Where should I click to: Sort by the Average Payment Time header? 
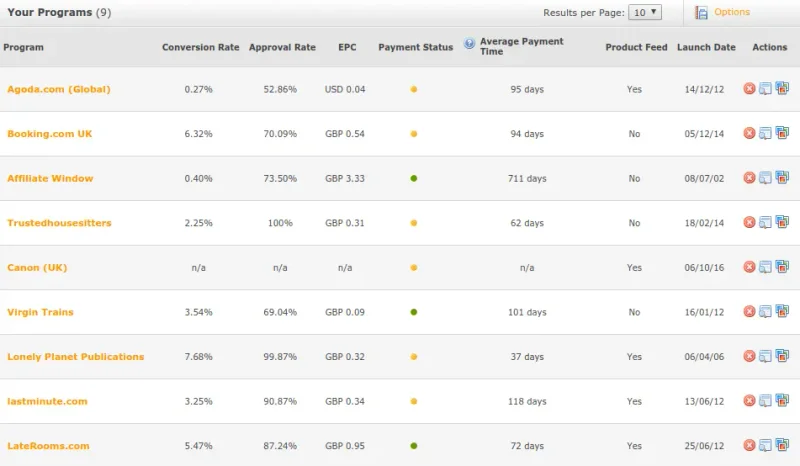pyautogui.click(x=521, y=46)
